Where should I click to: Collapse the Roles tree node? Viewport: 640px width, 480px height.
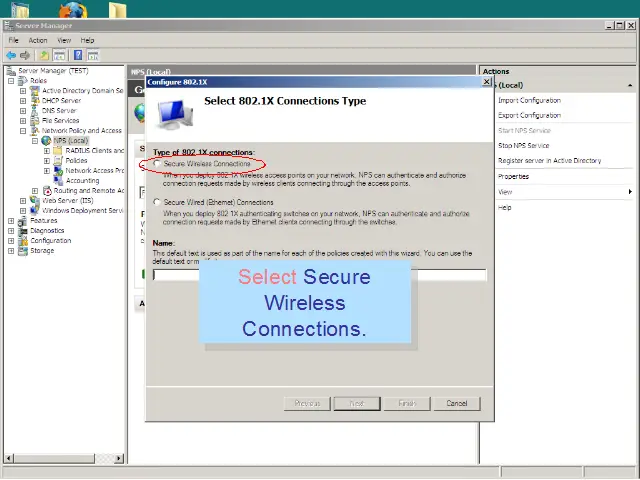11,80
